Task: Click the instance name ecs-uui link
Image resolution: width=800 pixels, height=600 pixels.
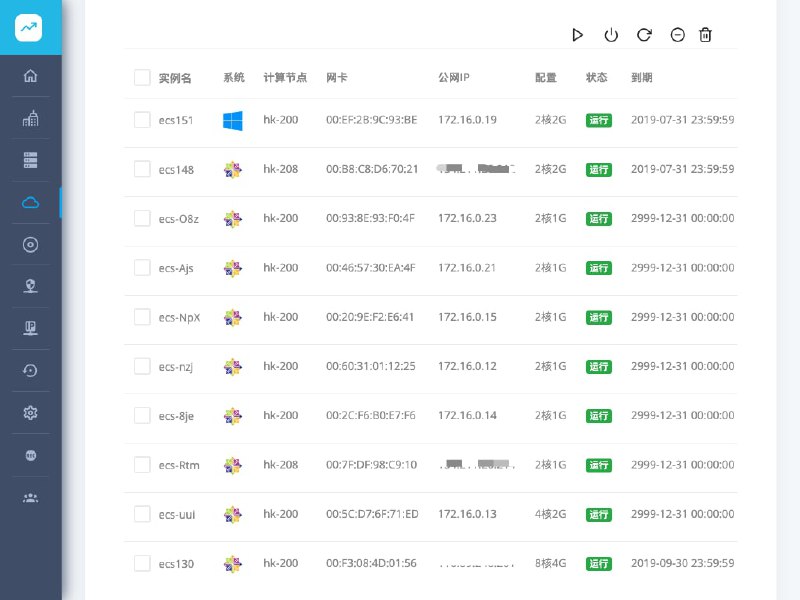Action: (x=177, y=514)
